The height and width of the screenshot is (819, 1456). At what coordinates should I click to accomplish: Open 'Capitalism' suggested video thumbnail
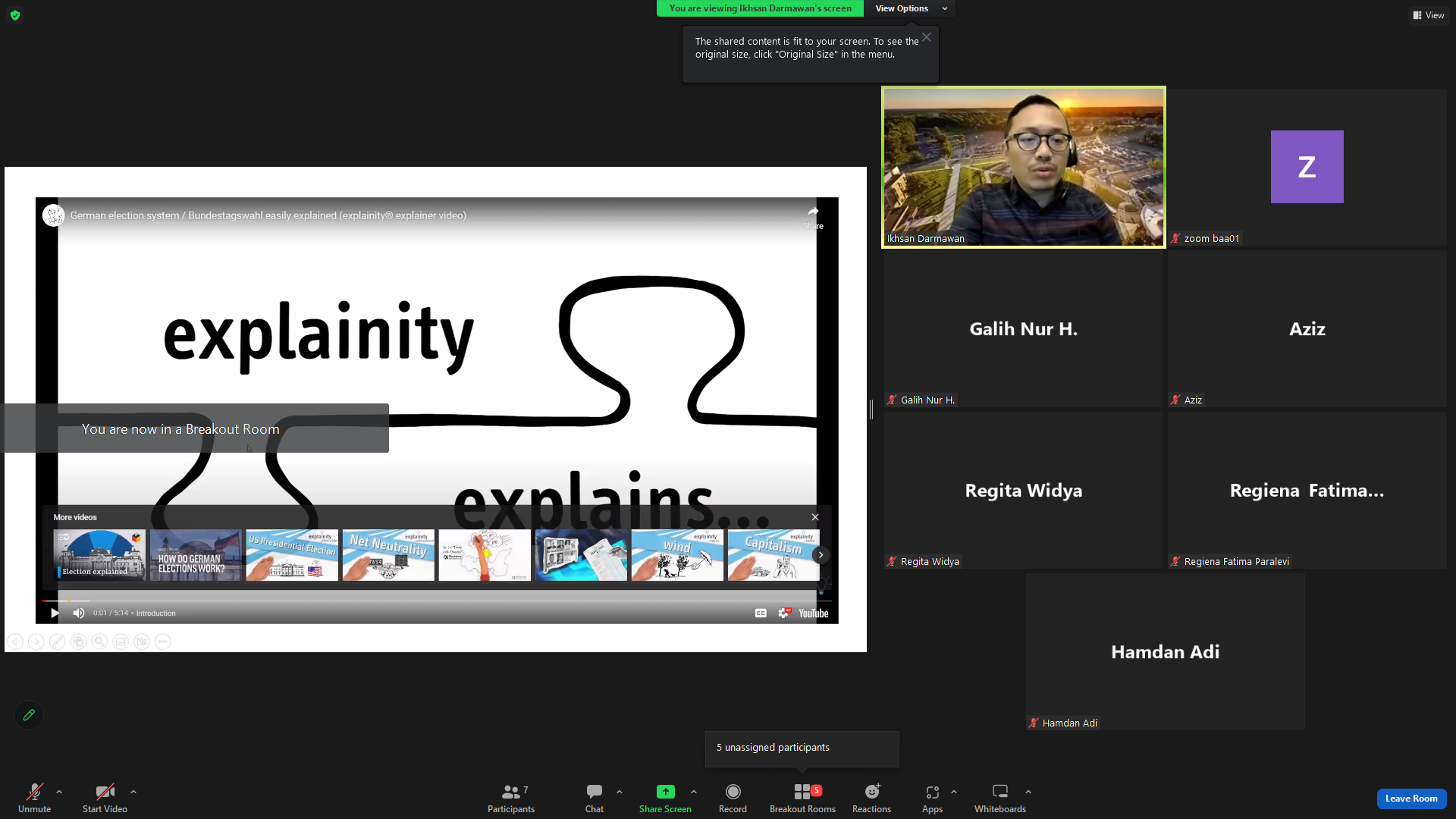[773, 555]
